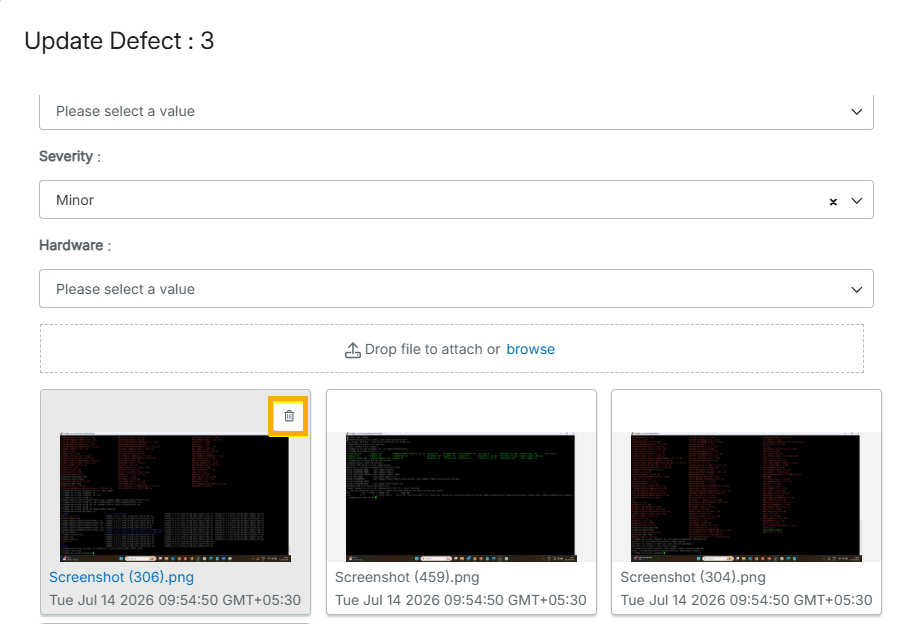Open the topmost Please select a value dropdown
The width and height of the screenshot is (912, 624).
(456, 112)
